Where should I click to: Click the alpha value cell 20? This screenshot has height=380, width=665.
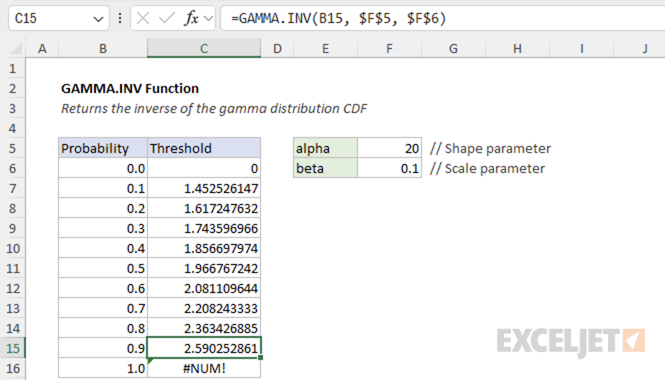coord(389,148)
